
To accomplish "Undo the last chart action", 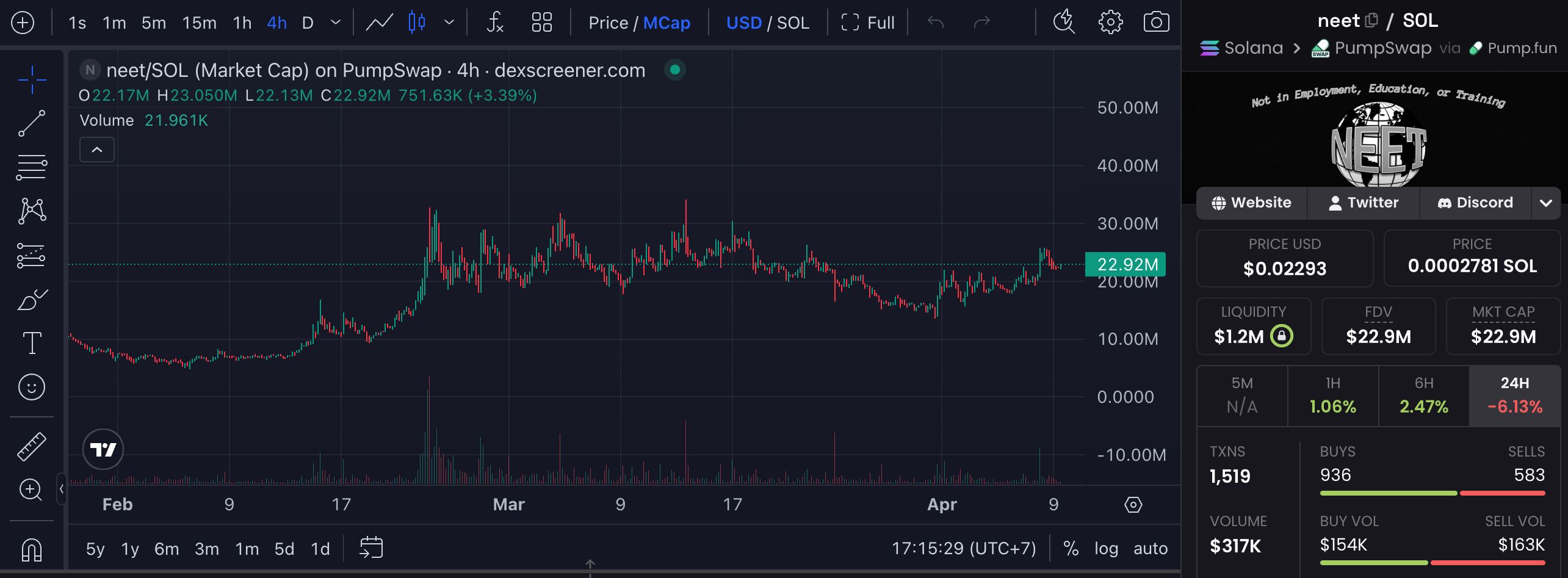I will pos(936,23).
